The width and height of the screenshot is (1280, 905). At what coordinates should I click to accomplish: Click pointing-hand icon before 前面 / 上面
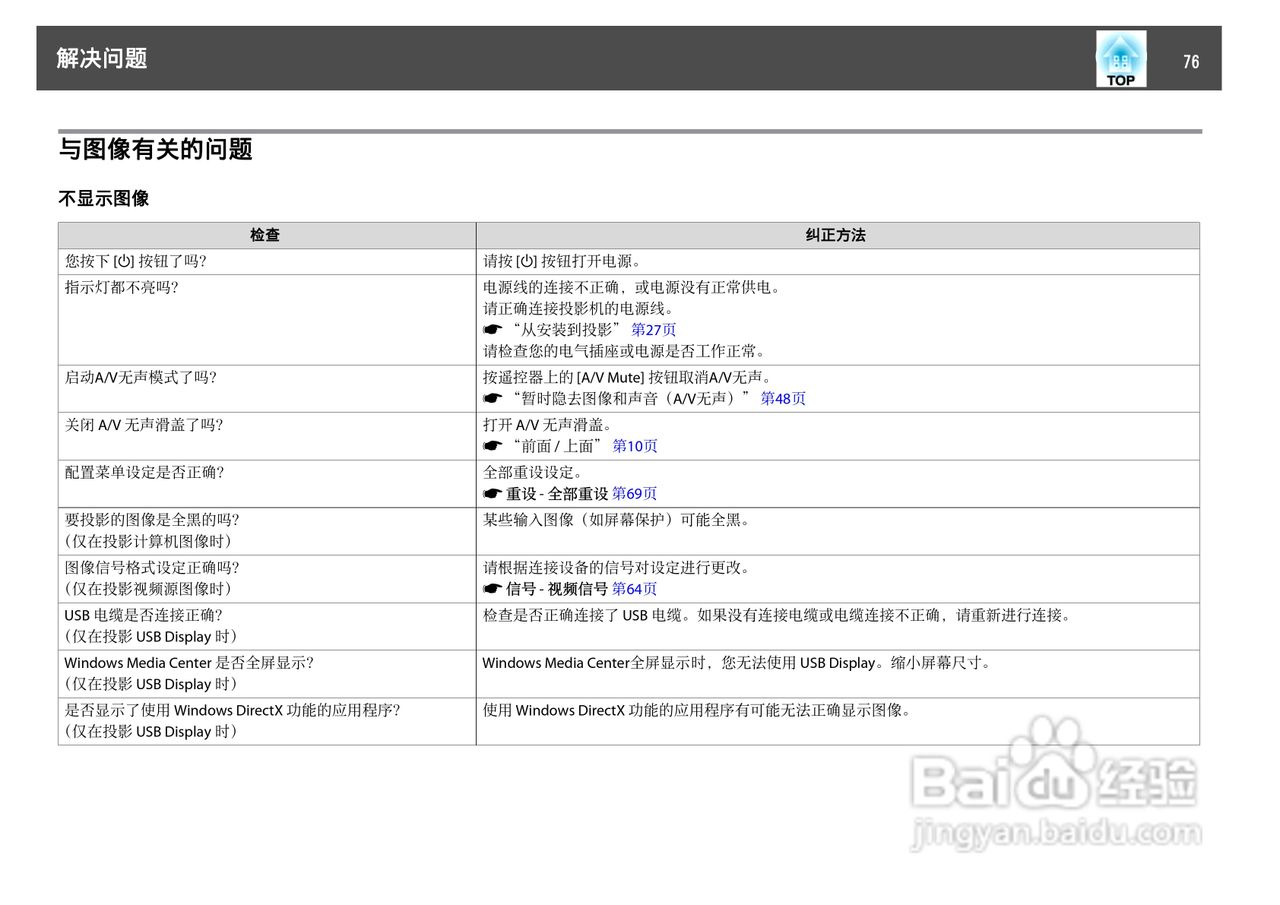point(492,446)
